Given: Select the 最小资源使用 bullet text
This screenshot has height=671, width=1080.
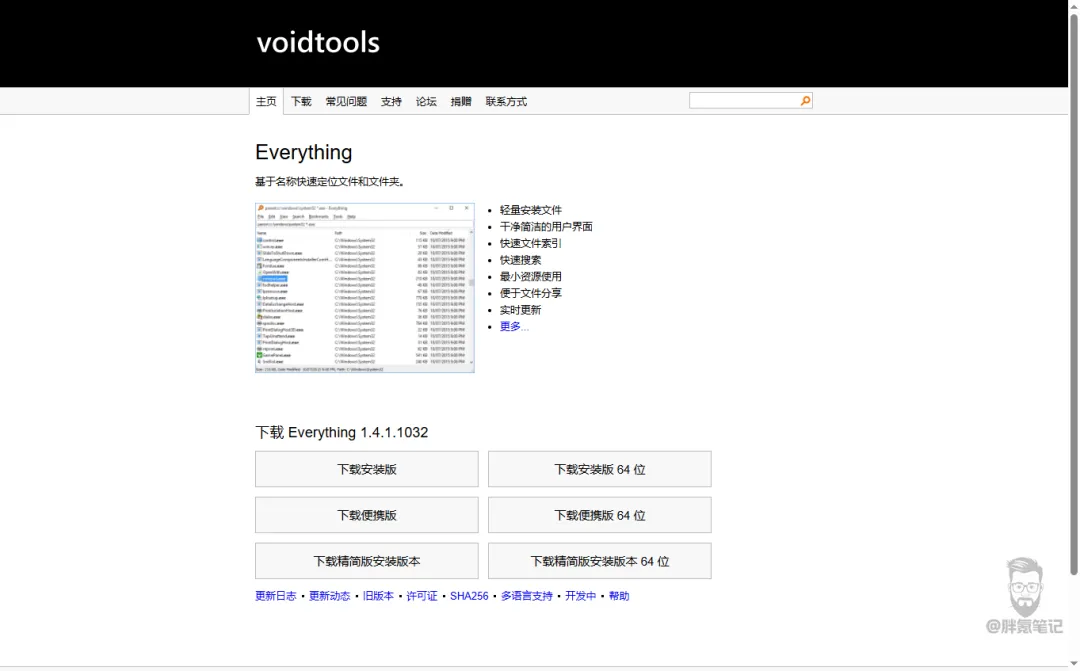Looking at the screenshot, I should pos(530,276).
